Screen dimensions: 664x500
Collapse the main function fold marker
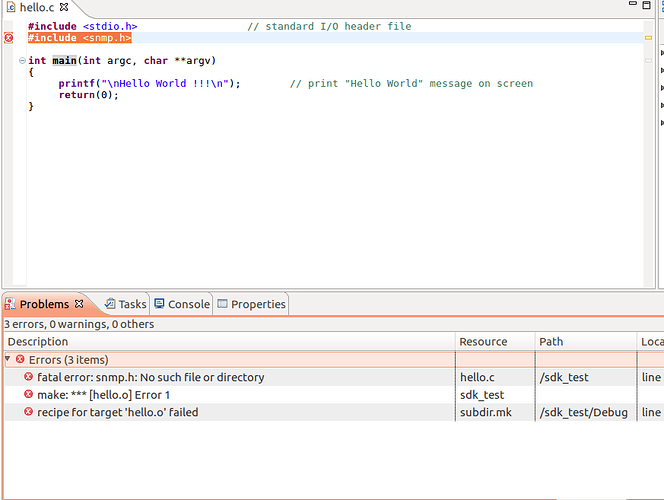tap(22, 61)
